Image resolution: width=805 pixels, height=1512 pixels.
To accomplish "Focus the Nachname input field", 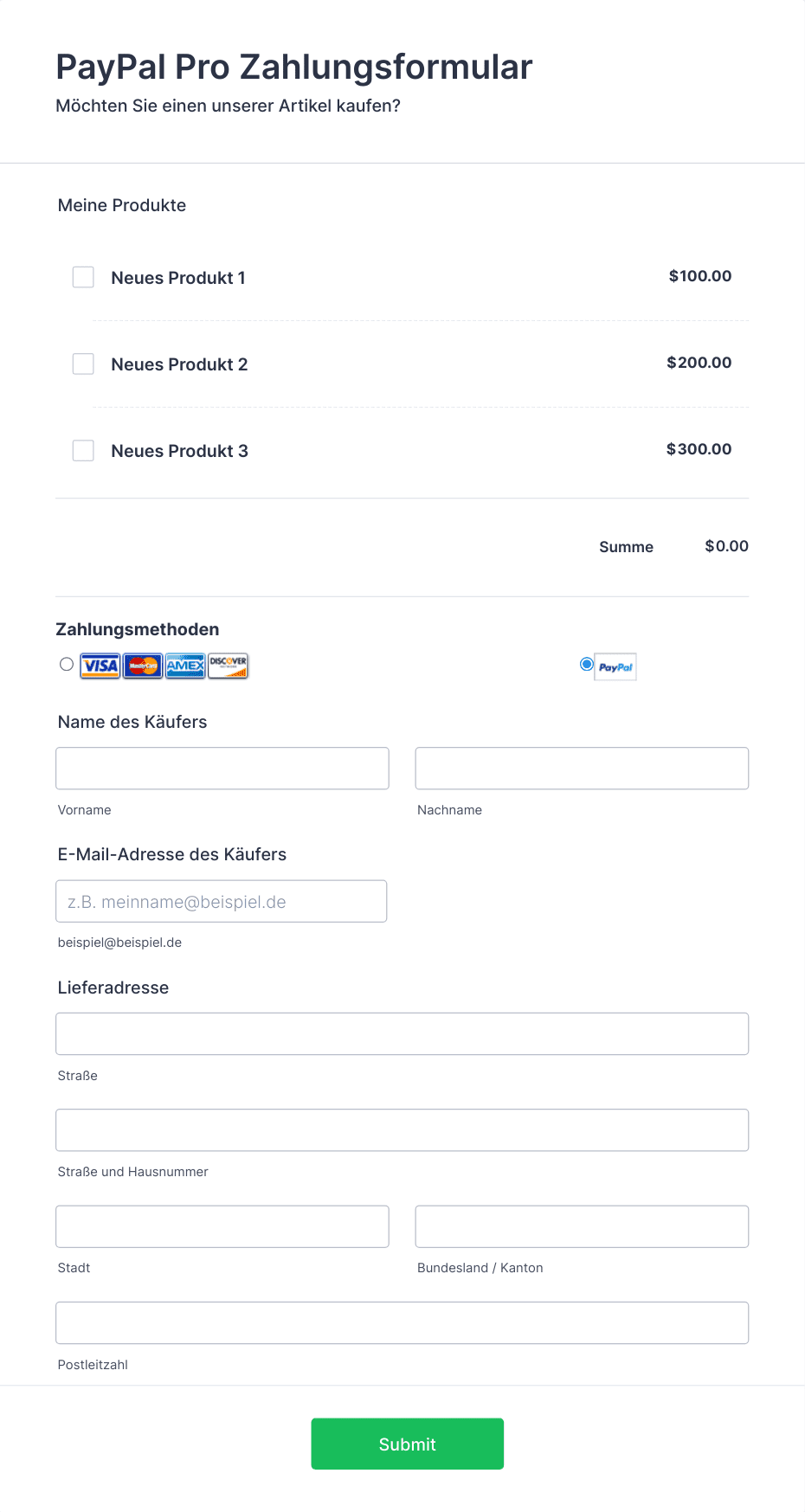I will 582,769.
